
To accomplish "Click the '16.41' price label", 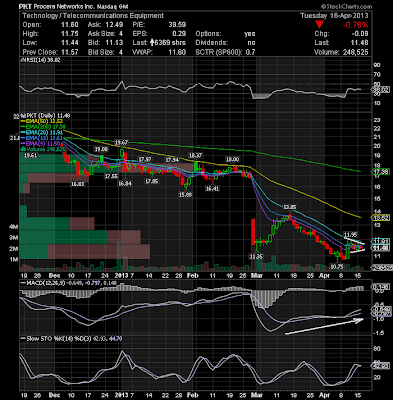I will tap(212, 188).
